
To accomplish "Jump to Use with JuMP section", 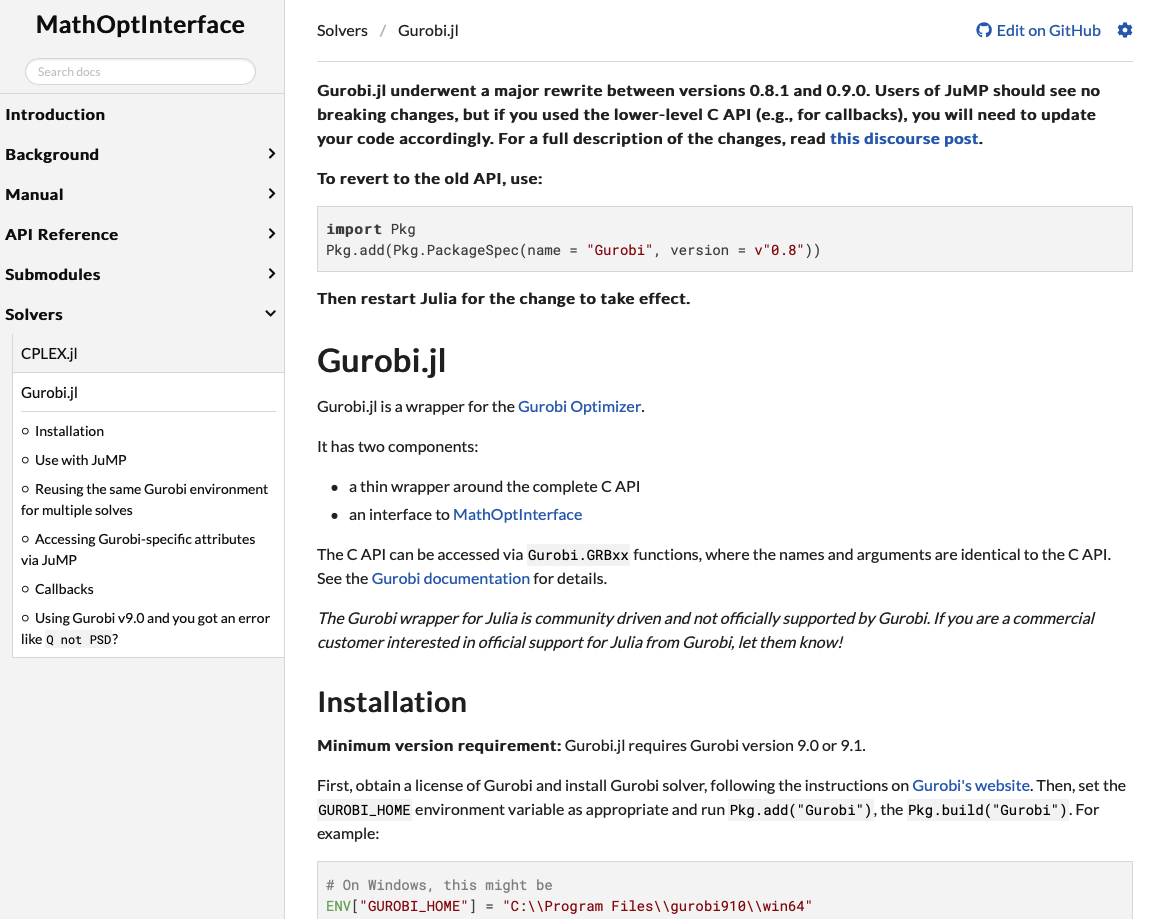I will click(x=81, y=460).
